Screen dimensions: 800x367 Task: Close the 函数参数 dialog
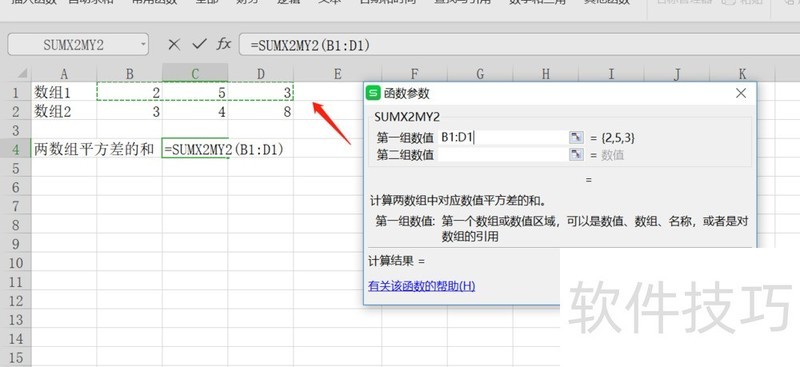click(x=741, y=93)
